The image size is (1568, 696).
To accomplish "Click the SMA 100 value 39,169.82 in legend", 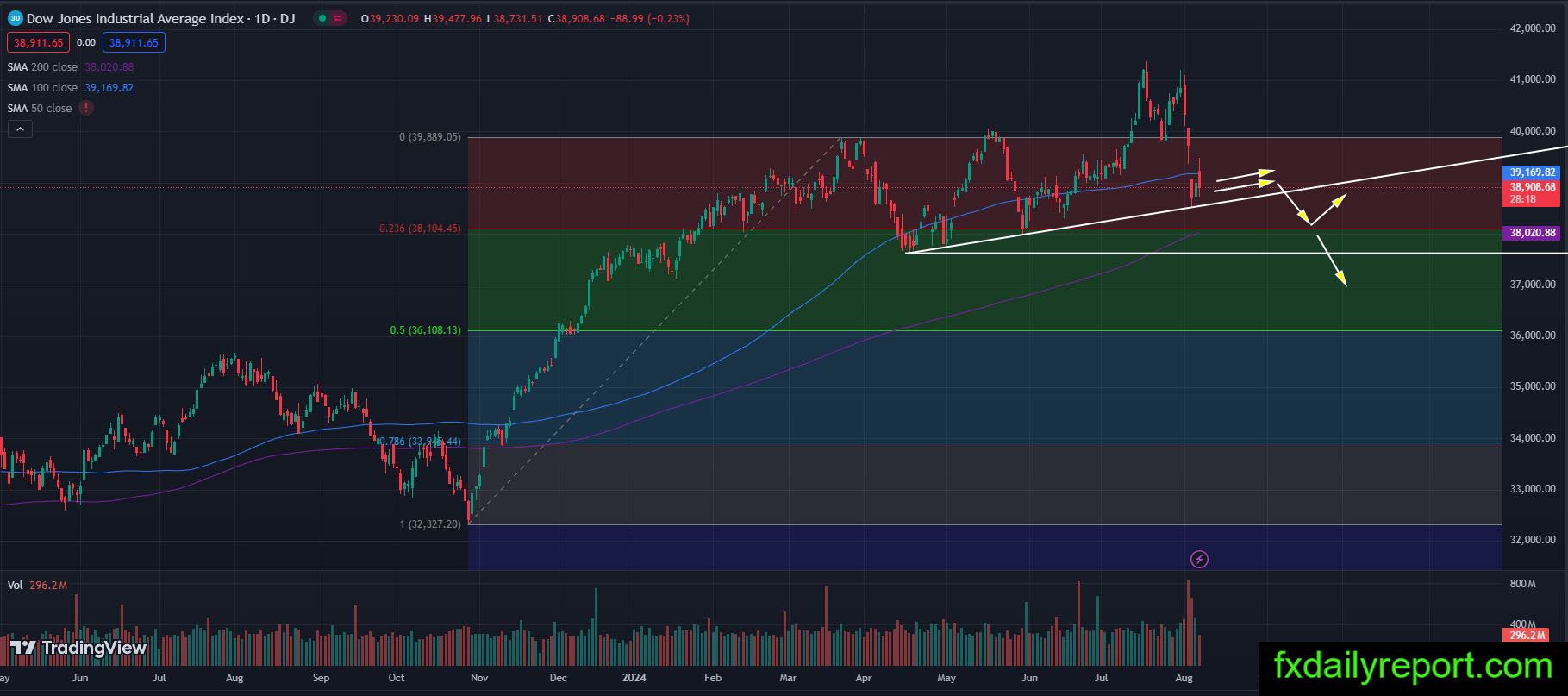I will 109,87.
